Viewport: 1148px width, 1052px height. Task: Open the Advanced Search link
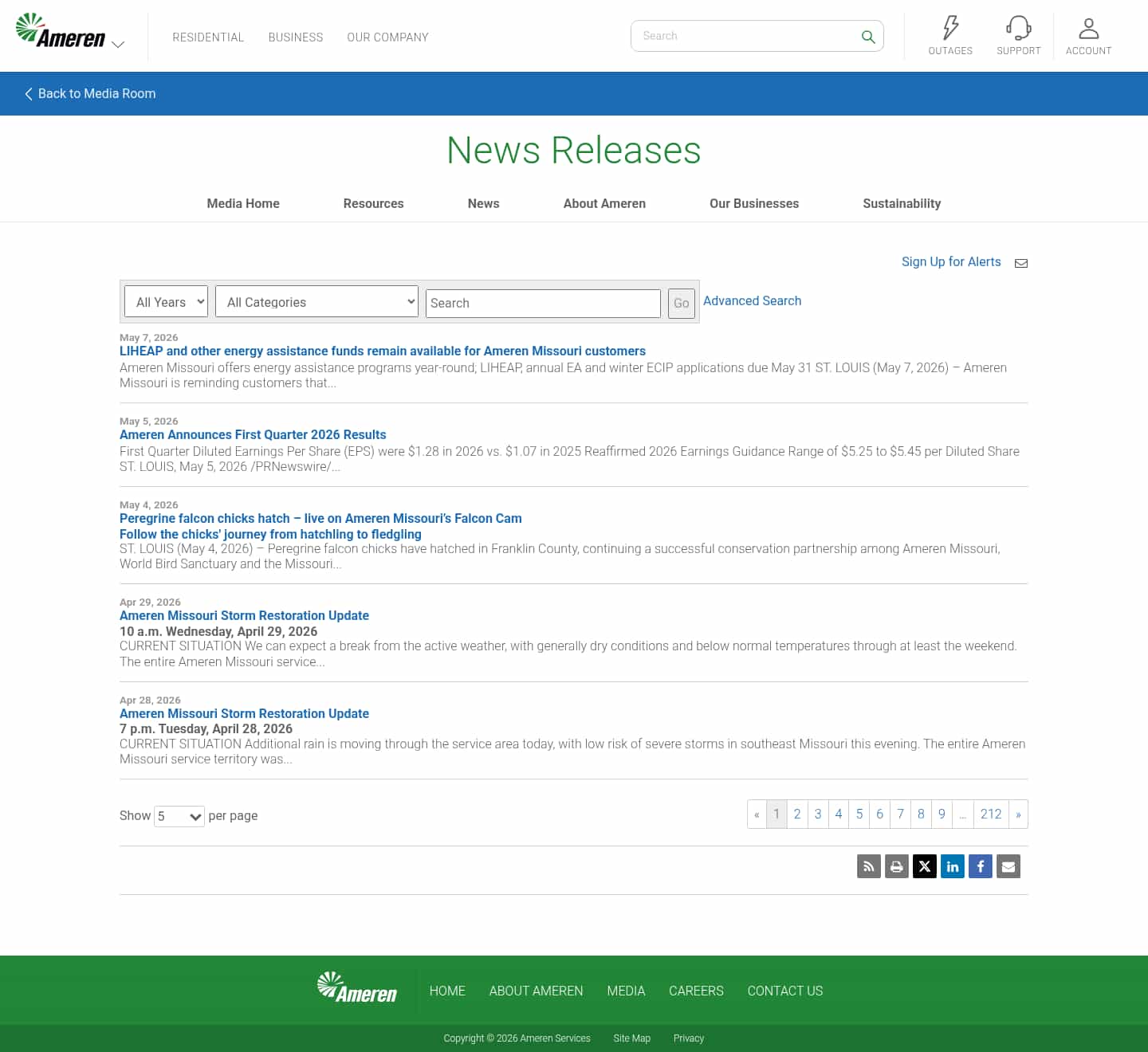point(752,301)
